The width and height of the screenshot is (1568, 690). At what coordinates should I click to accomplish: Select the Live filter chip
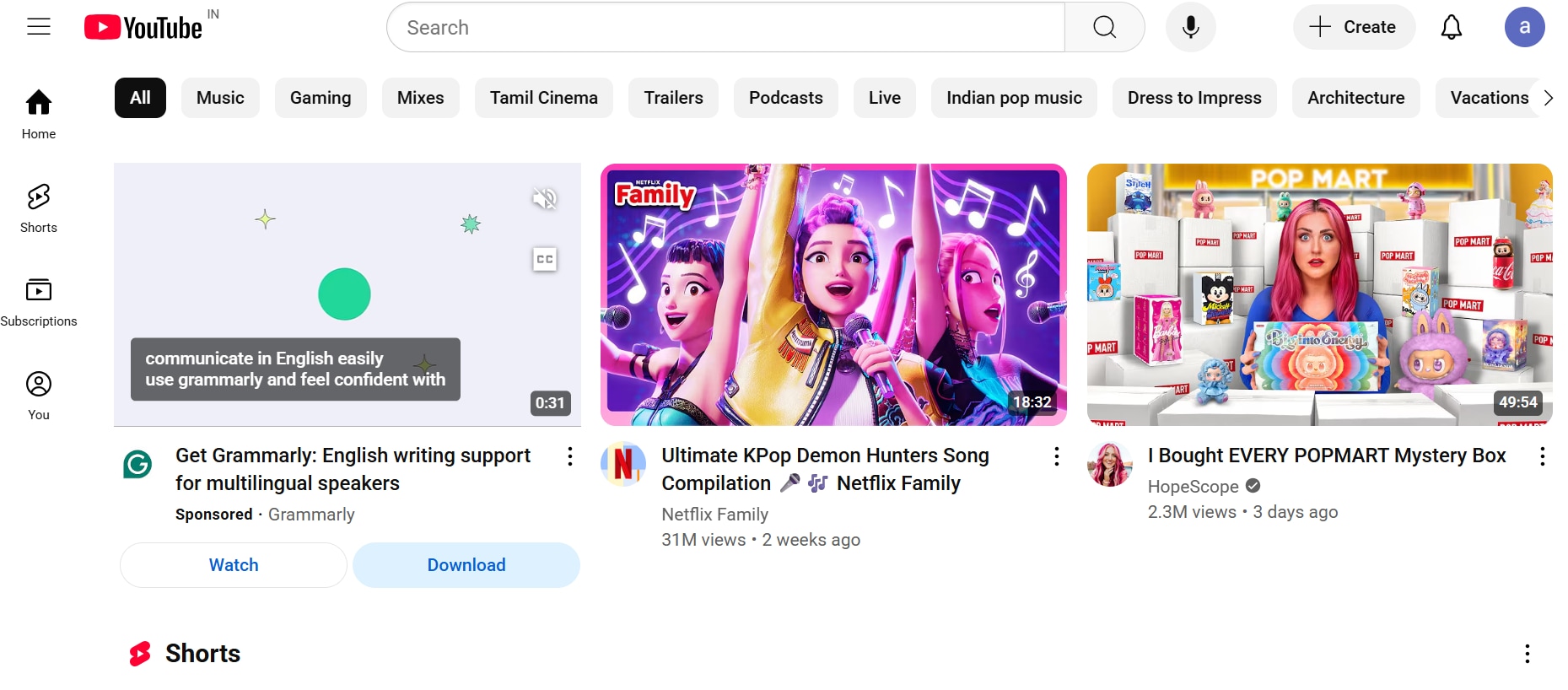pyautogui.click(x=885, y=98)
